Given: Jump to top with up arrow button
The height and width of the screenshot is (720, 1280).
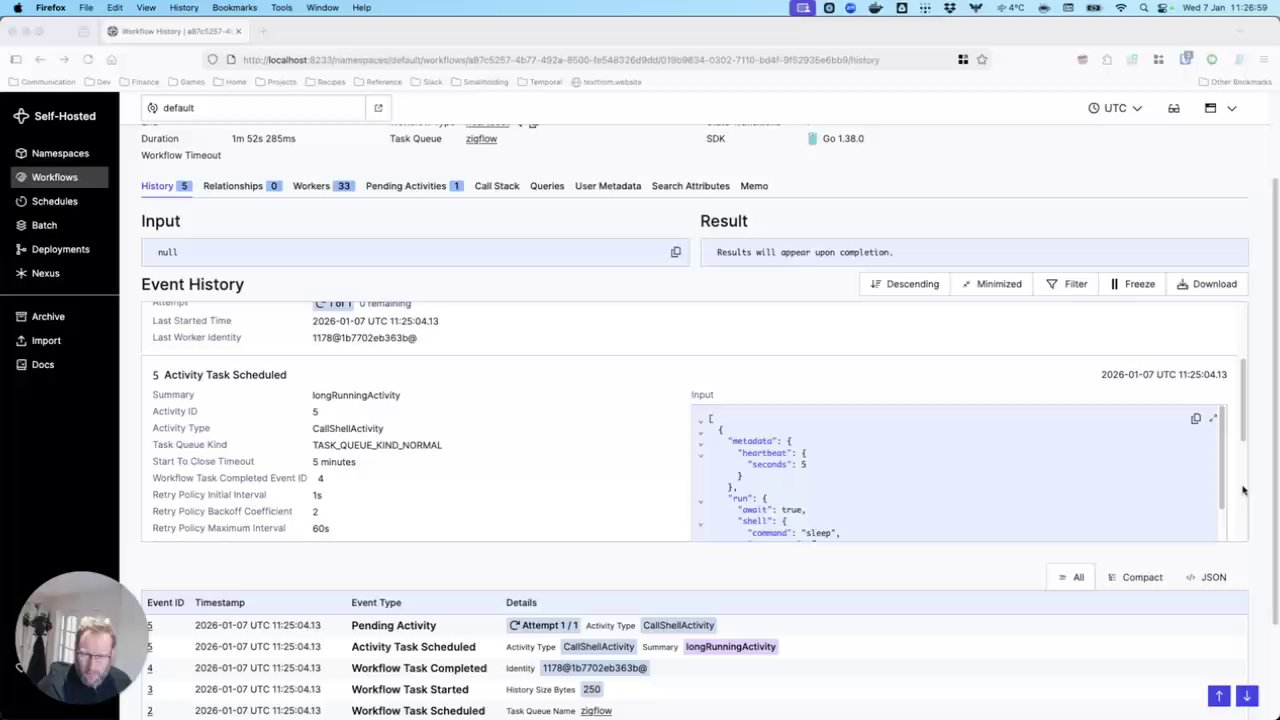Looking at the screenshot, I should click(x=1219, y=696).
